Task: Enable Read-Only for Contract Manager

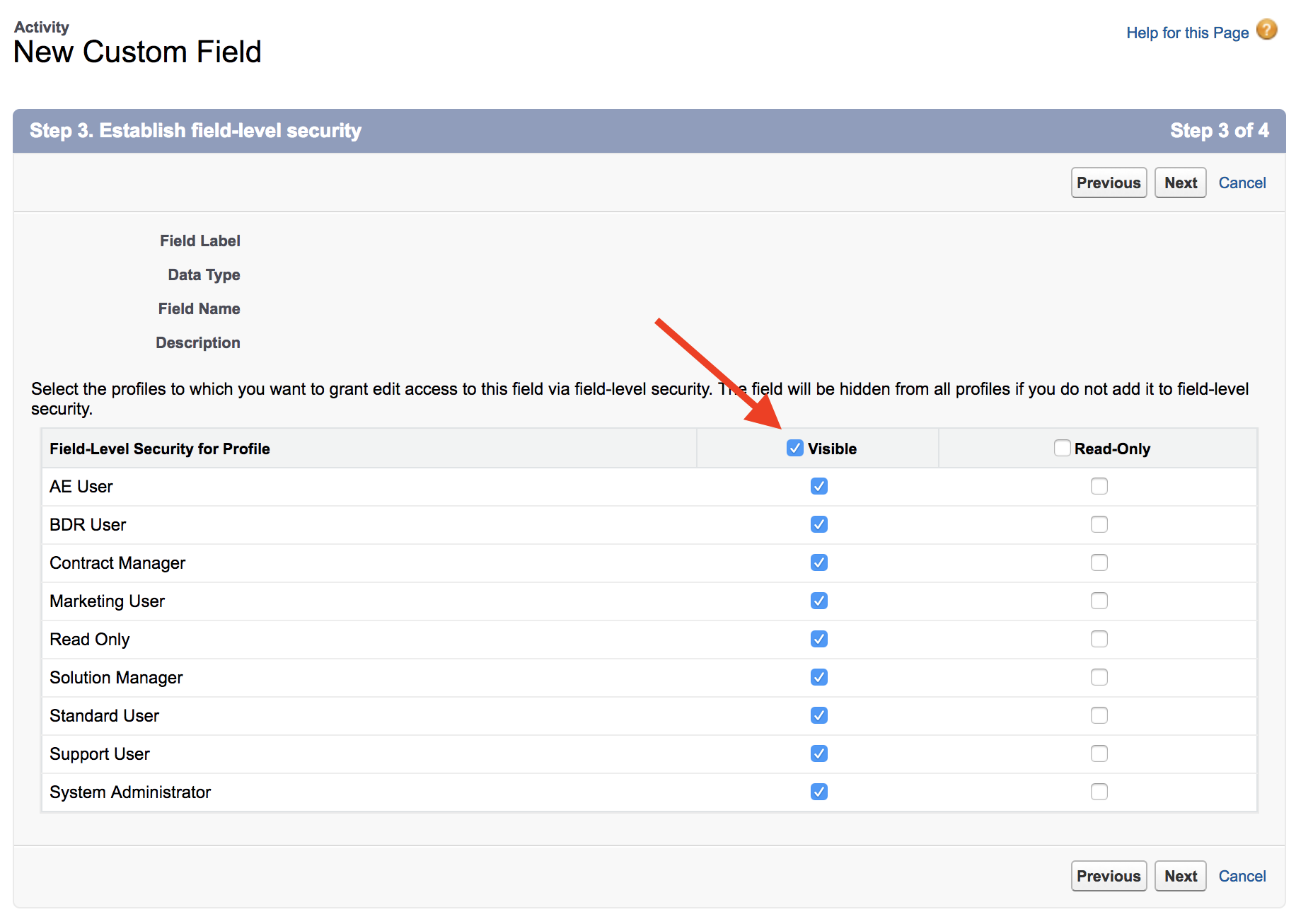Action: click(1099, 562)
